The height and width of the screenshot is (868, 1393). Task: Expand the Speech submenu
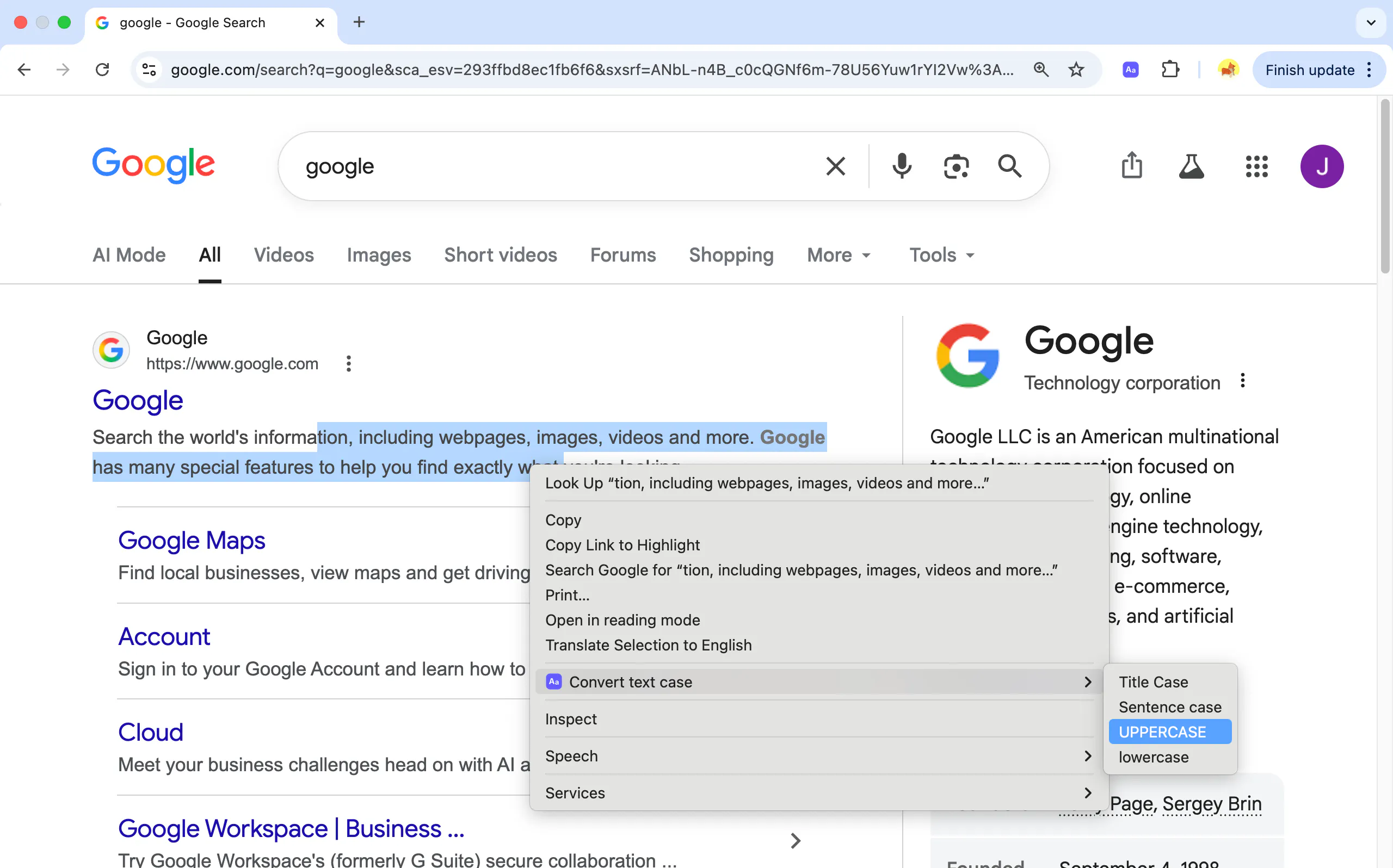(x=819, y=756)
